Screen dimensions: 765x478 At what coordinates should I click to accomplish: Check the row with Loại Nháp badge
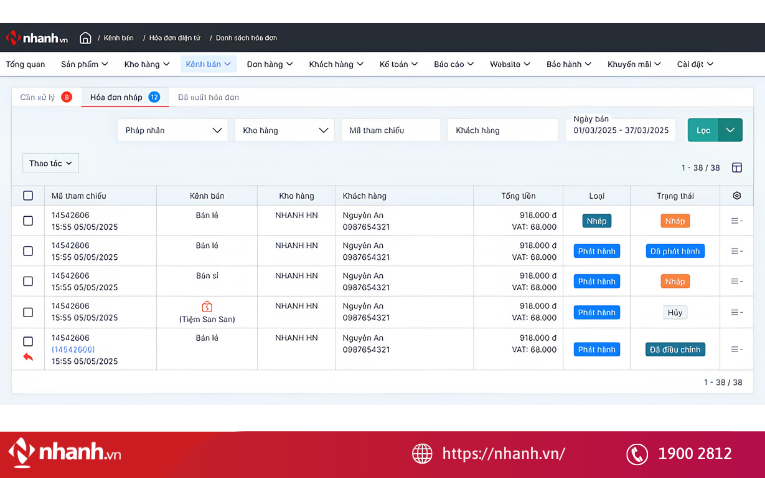[x=28, y=221]
